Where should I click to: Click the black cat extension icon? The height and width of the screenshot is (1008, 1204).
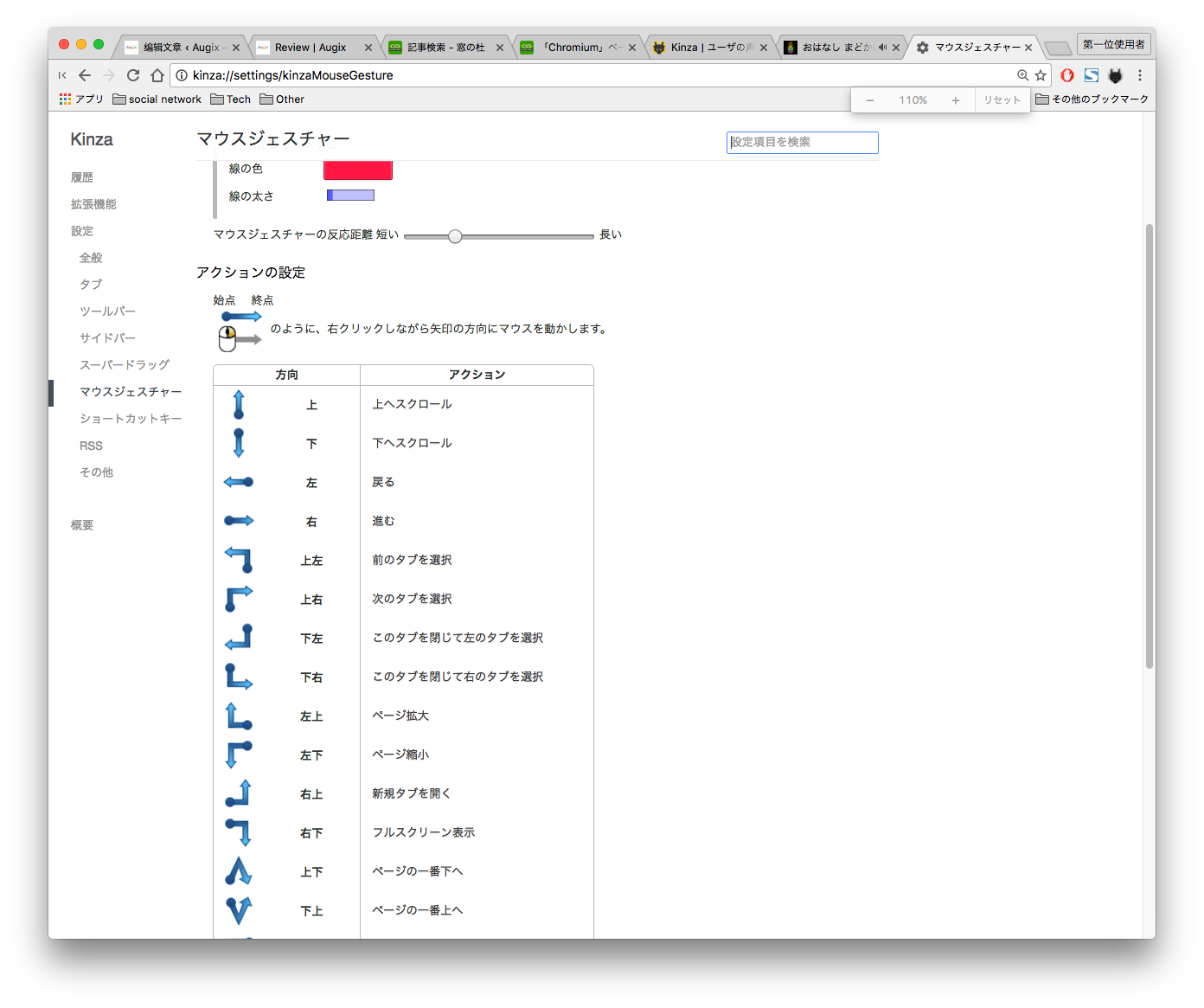tap(1116, 75)
